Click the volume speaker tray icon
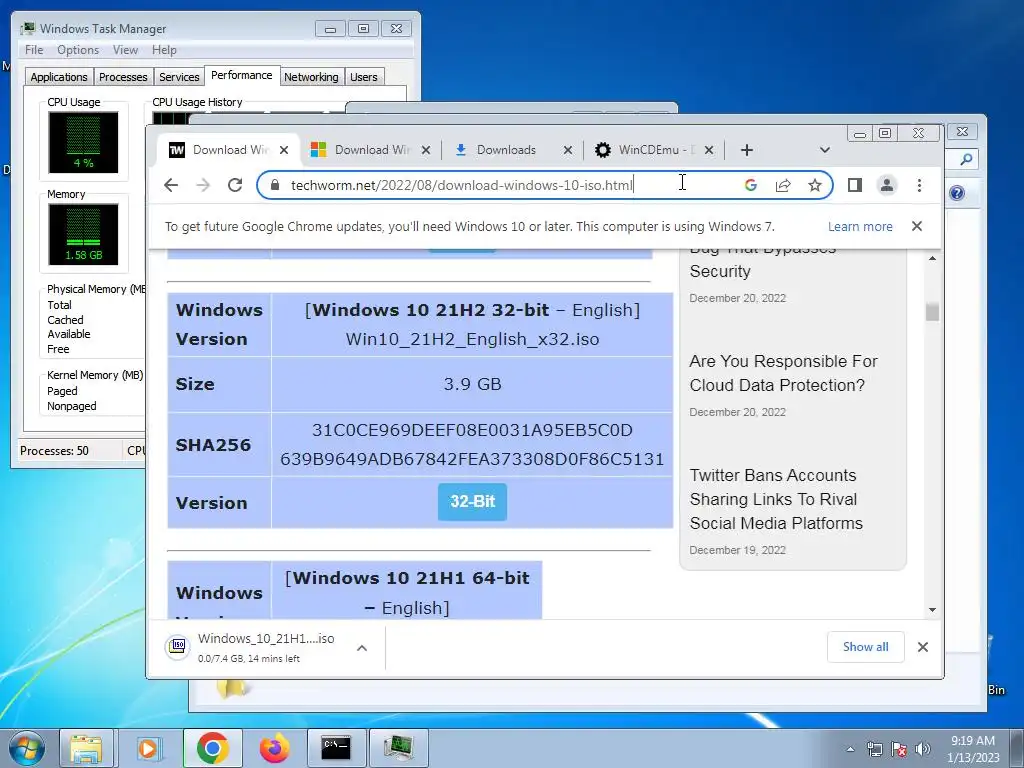 922,749
